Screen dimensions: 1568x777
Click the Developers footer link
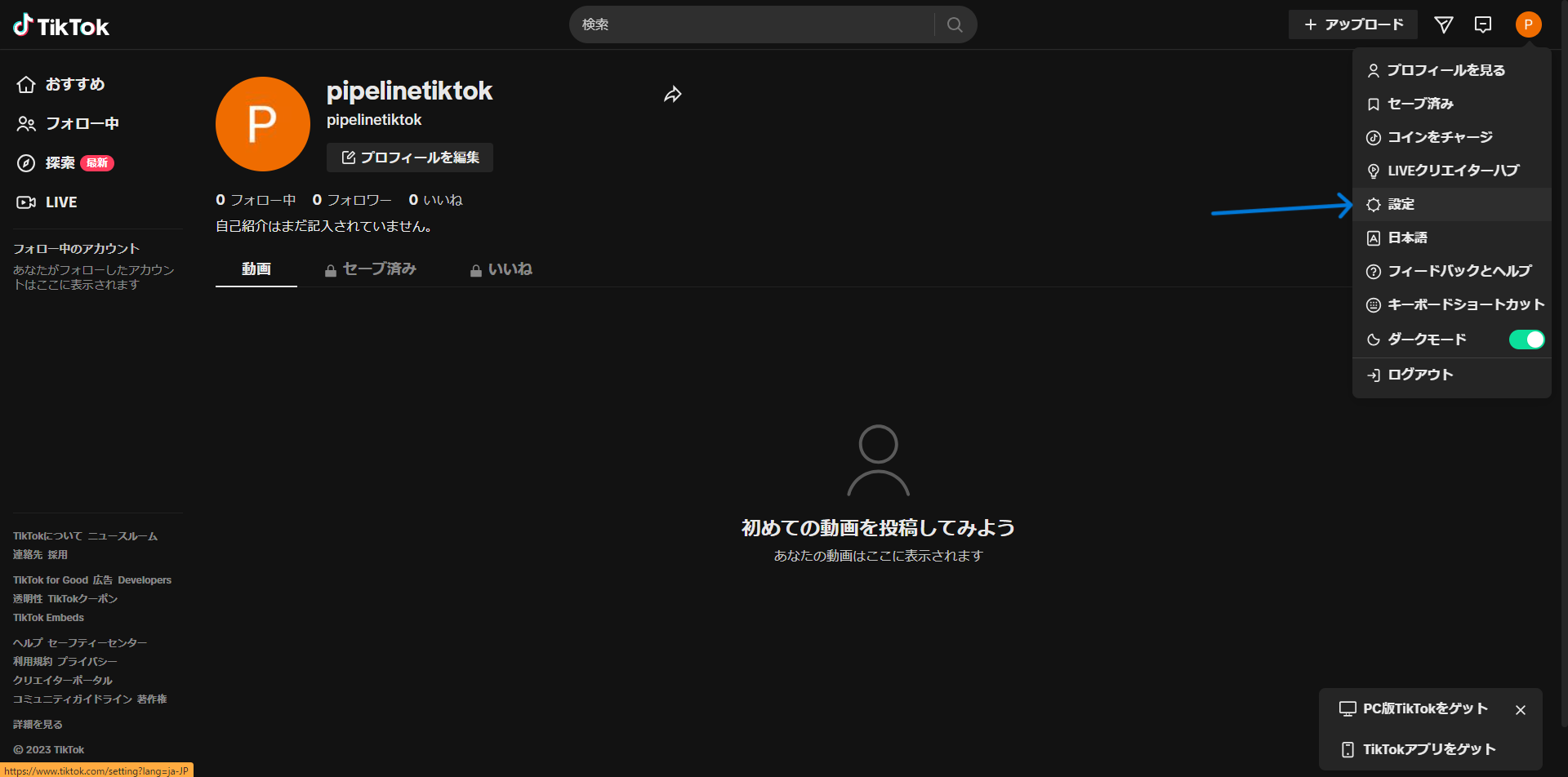(x=145, y=580)
